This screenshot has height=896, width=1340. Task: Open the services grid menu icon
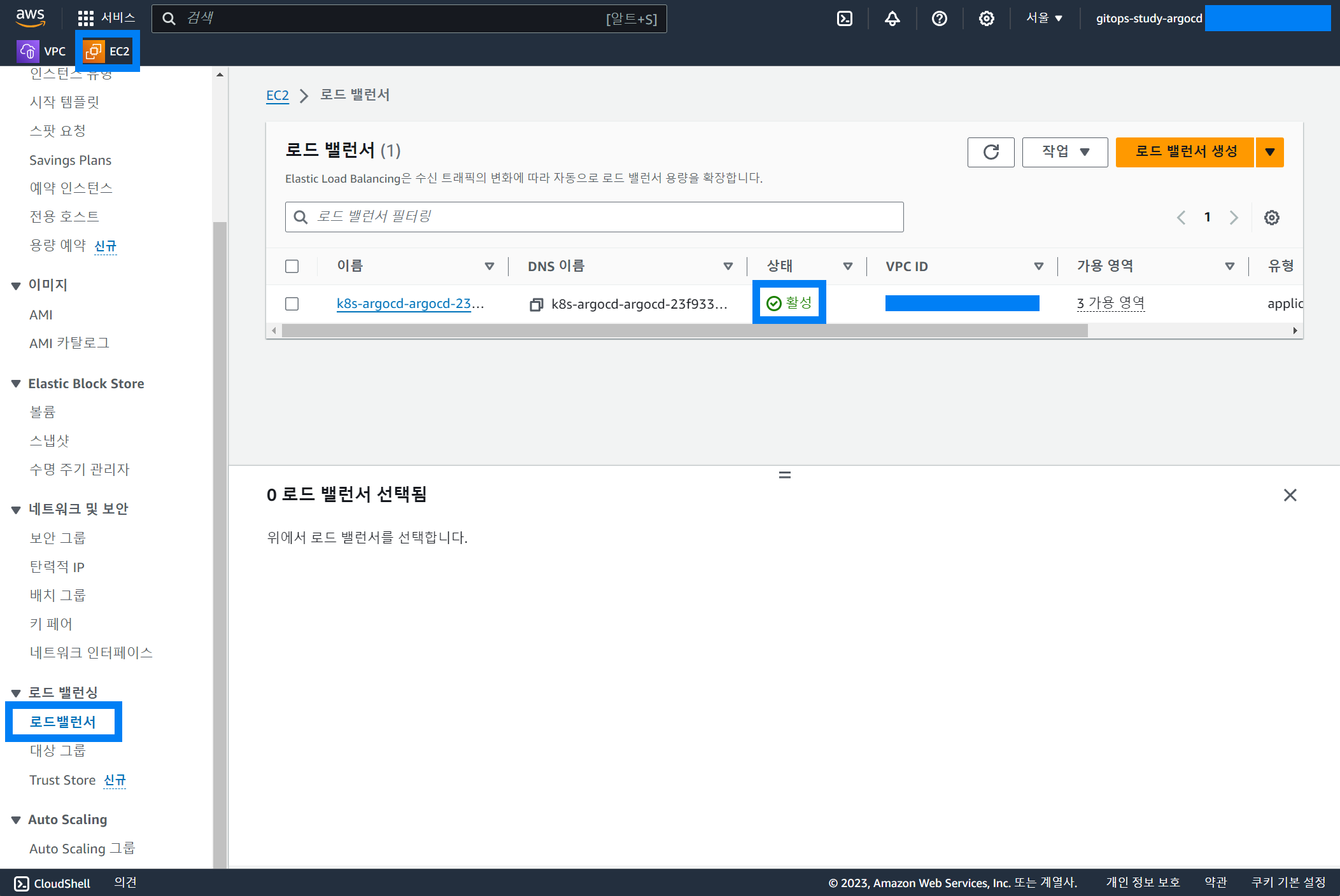[x=86, y=18]
